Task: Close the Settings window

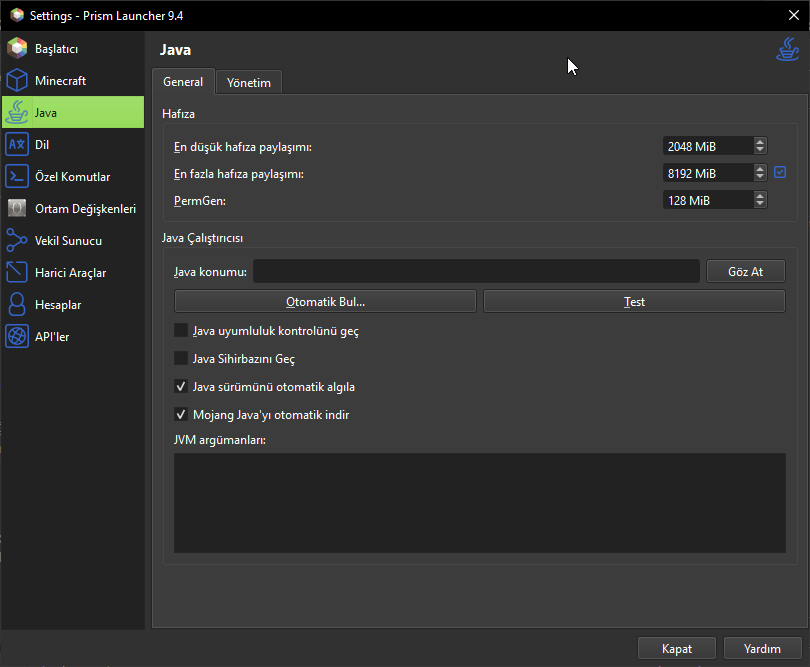Action: pos(794,15)
